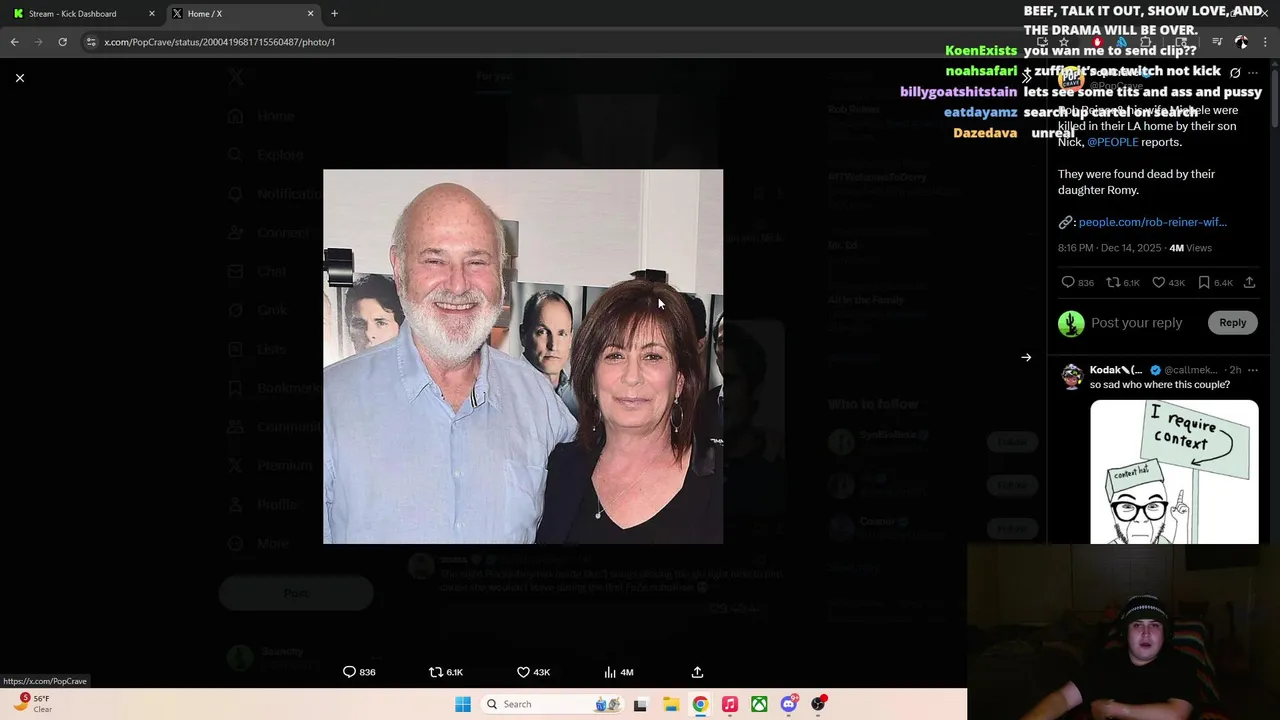1280x720 pixels.
Task: Open the media control icon in Chrome toolbar
Action: (x=1217, y=42)
